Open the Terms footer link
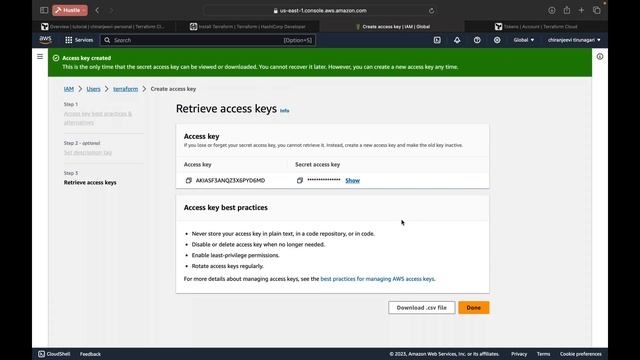 pyautogui.click(x=543, y=354)
